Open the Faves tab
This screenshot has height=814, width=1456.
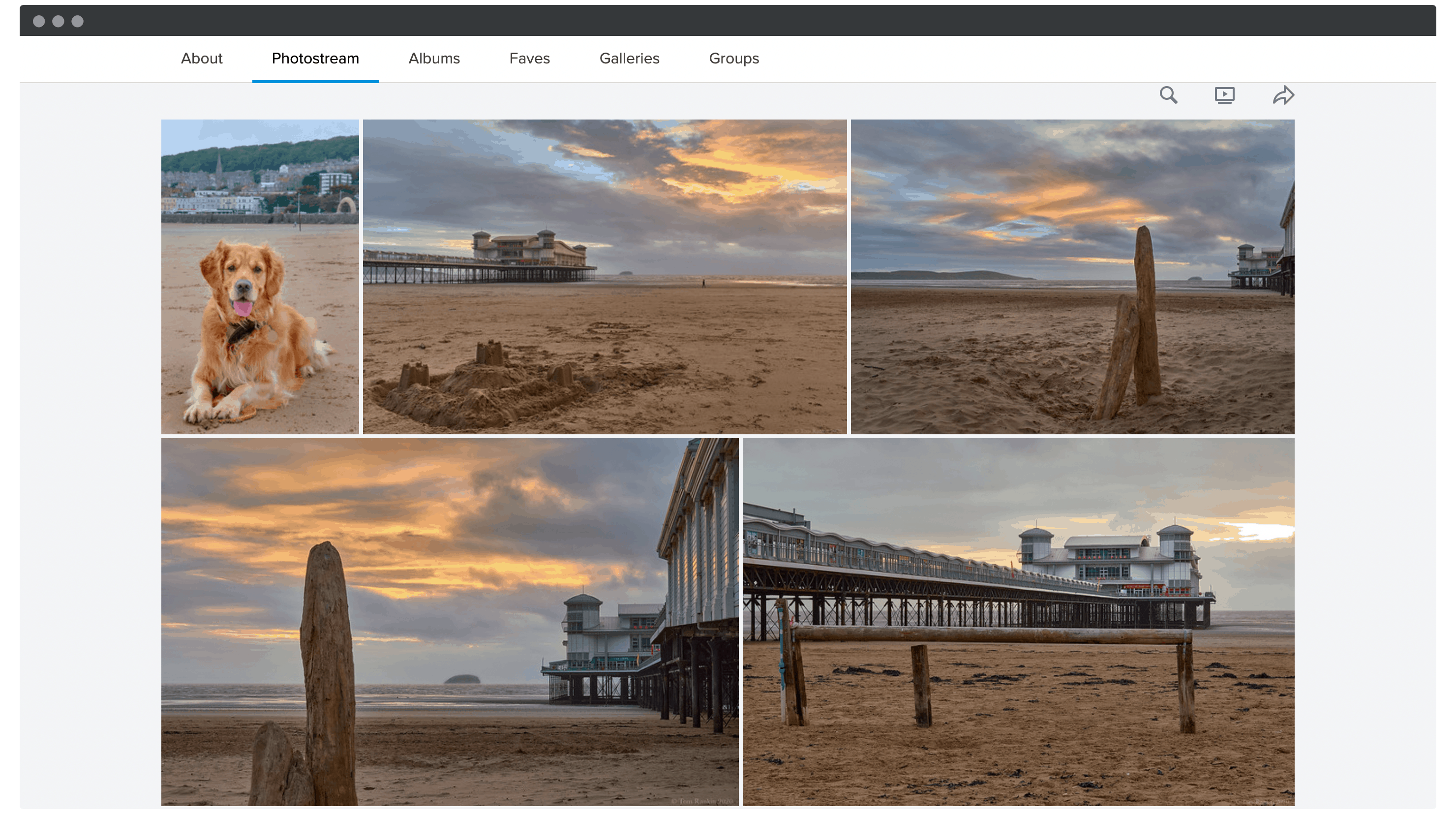point(530,58)
